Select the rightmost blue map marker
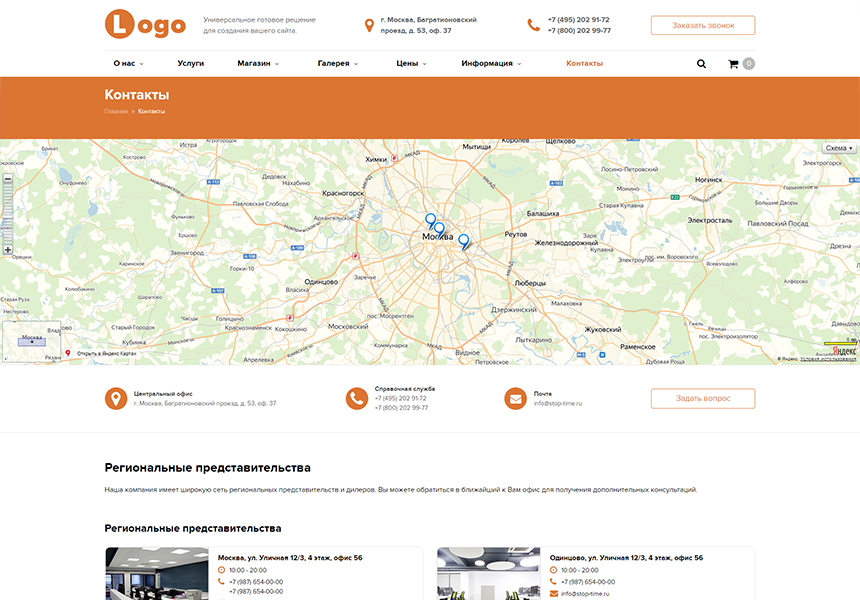860x600 pixels. pos(463,240)
